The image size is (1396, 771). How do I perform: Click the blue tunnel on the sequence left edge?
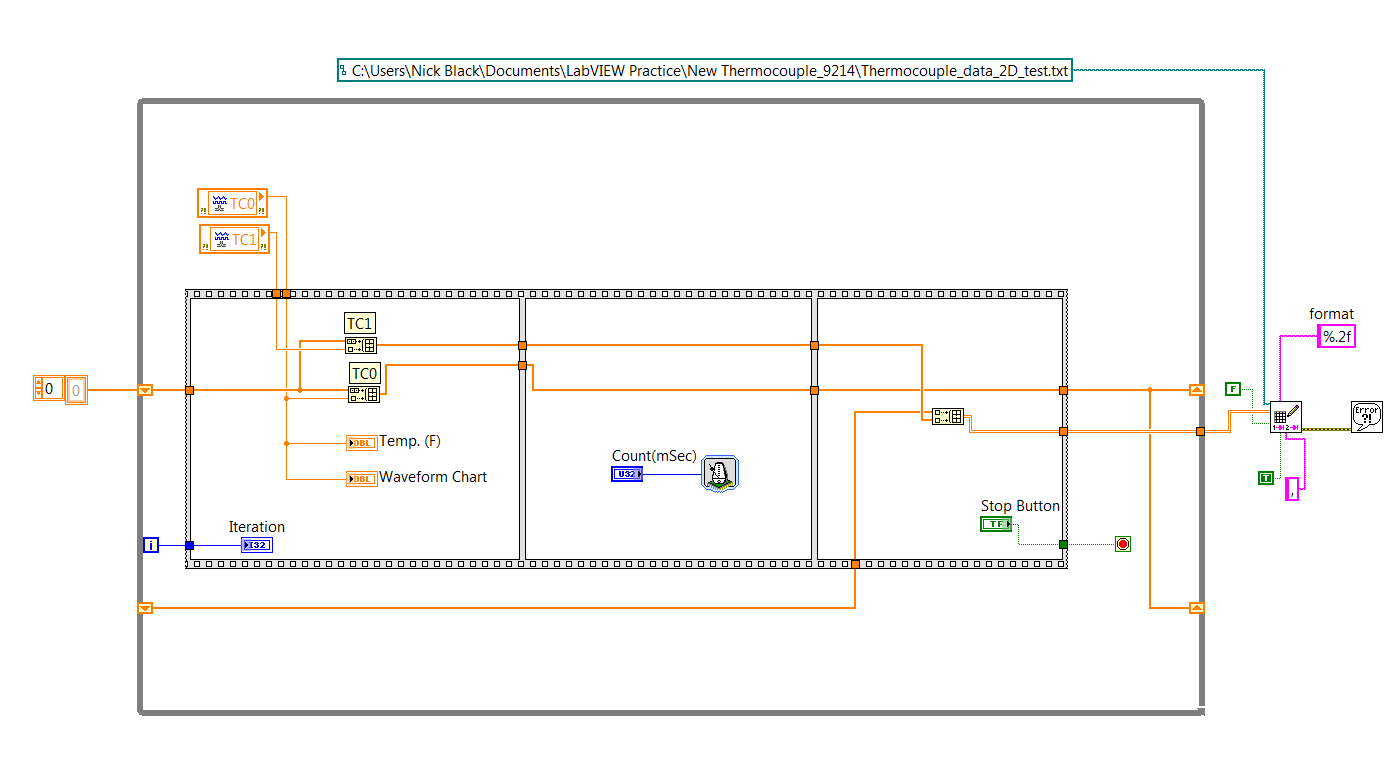[x=189, y=545]
